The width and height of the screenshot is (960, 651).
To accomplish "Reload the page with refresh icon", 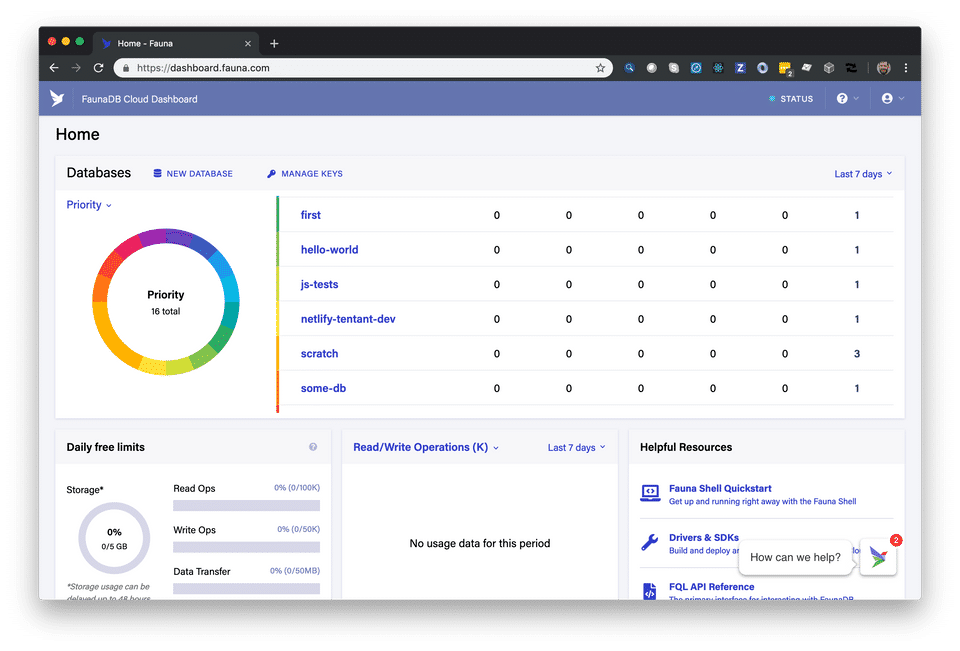I will 98,68.
